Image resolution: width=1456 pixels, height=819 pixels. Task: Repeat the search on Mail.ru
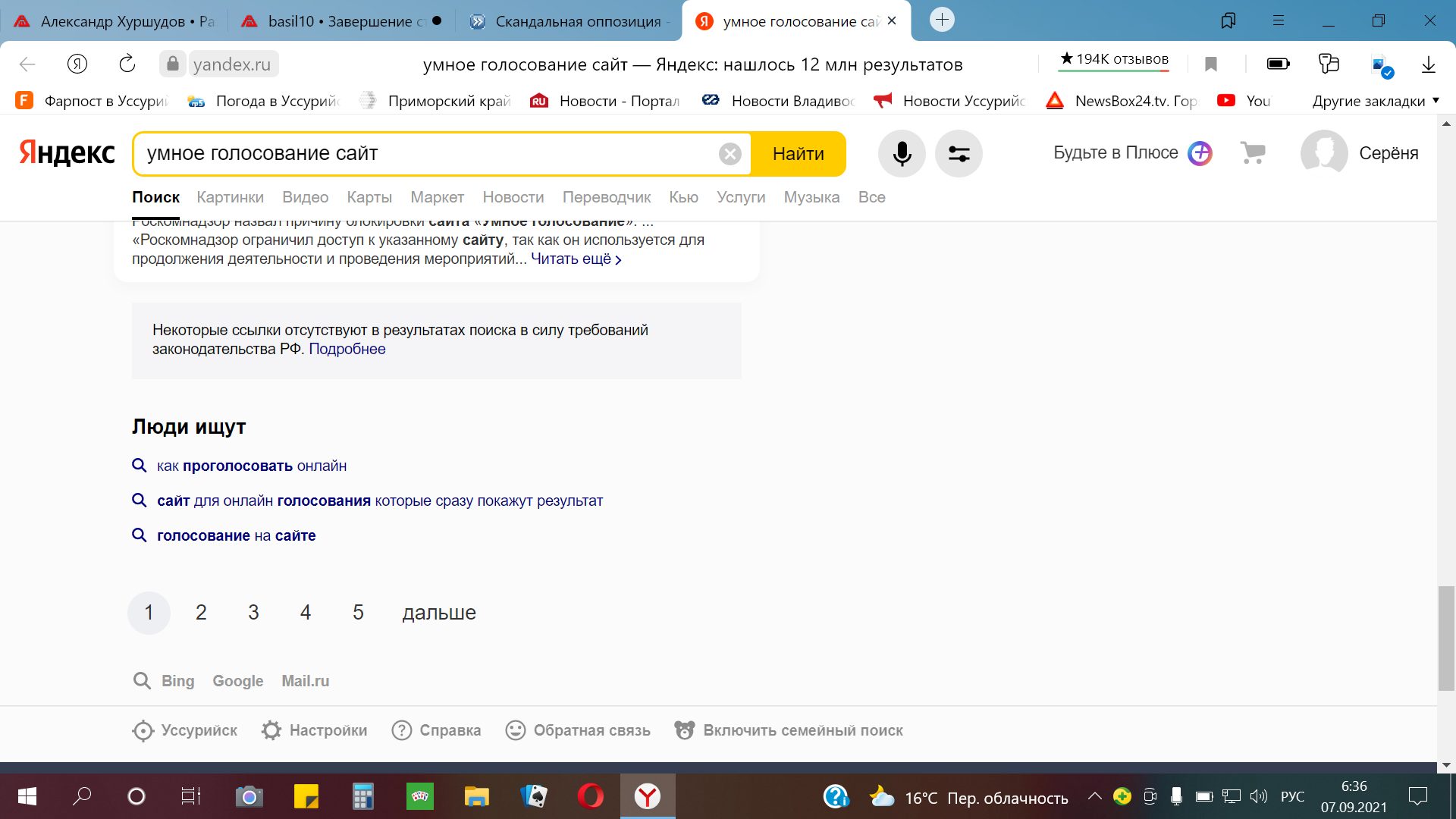(x=305, y=681)
